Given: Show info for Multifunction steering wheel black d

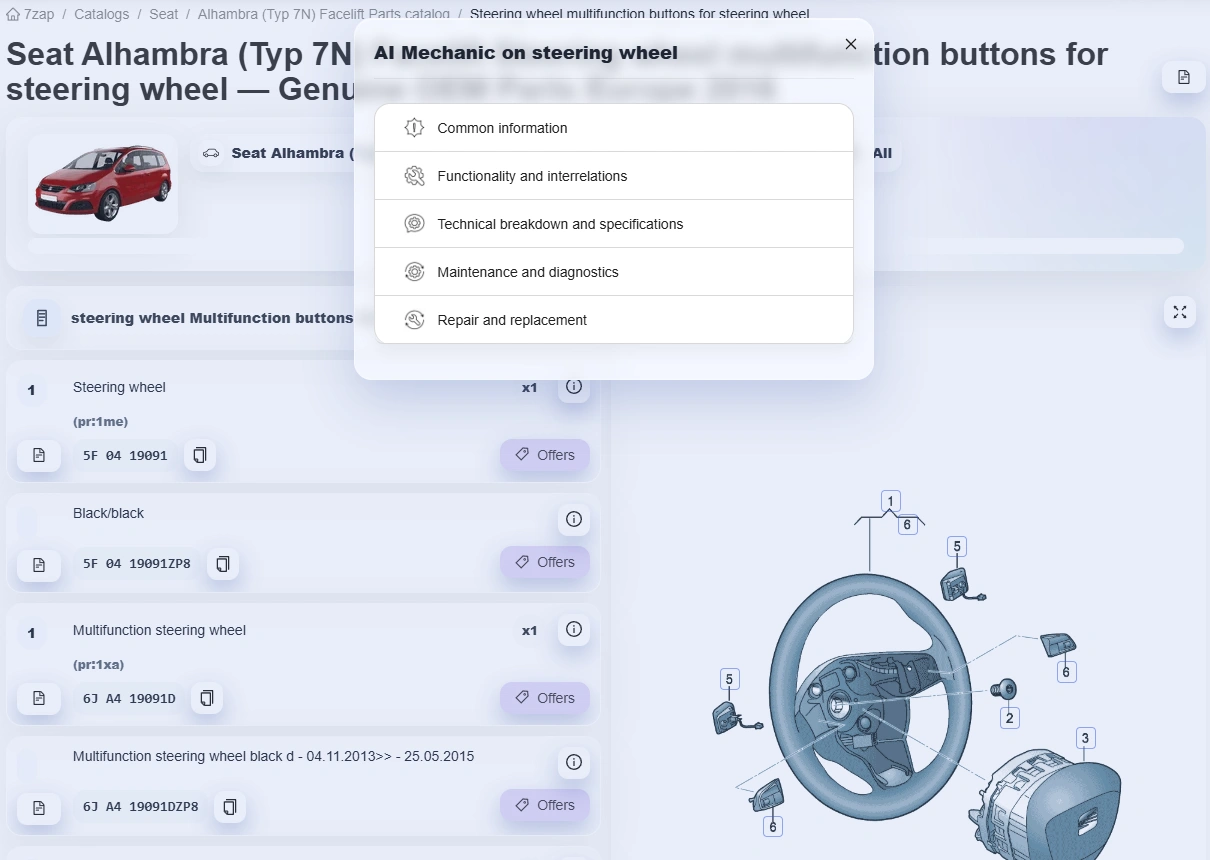Looking at the screenshot, I should click(574, 762).
